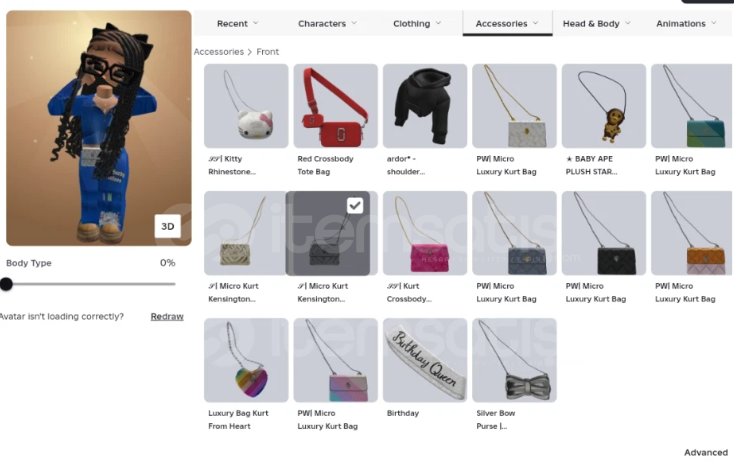Pick the Baby Ape Plush Star accessory
The width and height of the screenshot is (734, 466).
(603, 106)
